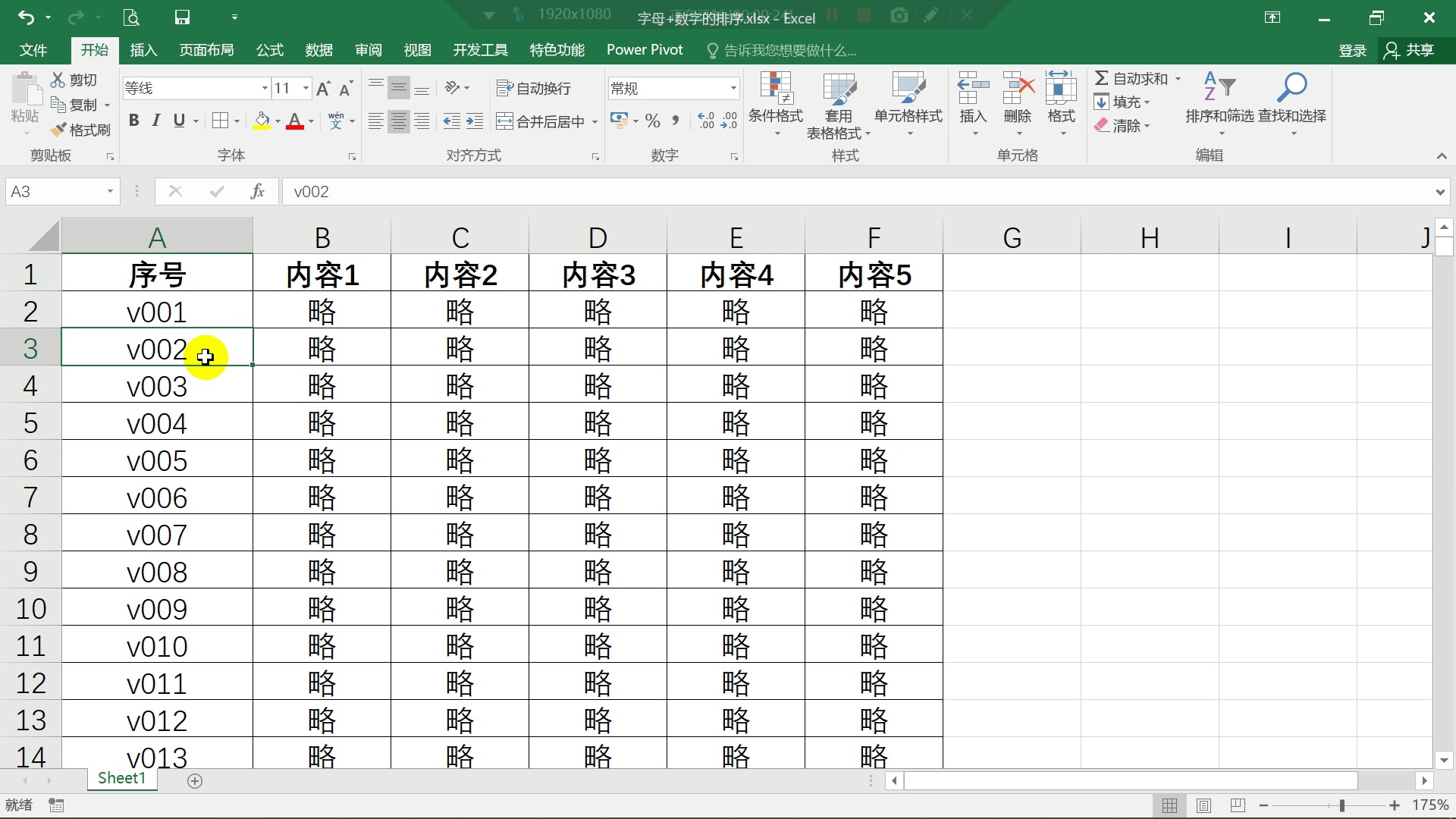Add a new sheet with plus icon
This screenshot has height=819, width=1456.
pos(195,780)
